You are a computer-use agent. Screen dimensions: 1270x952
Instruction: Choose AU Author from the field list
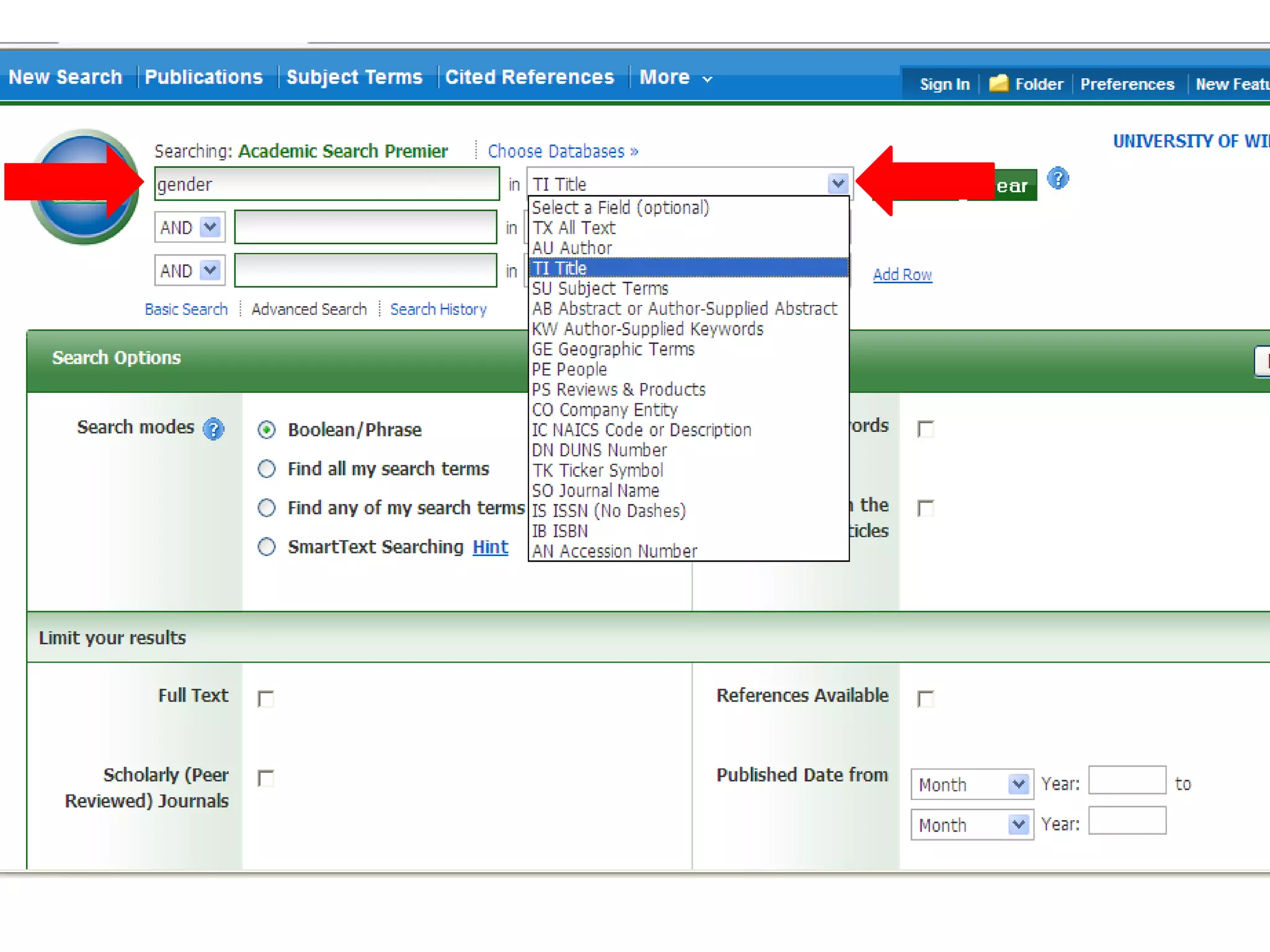572,248
